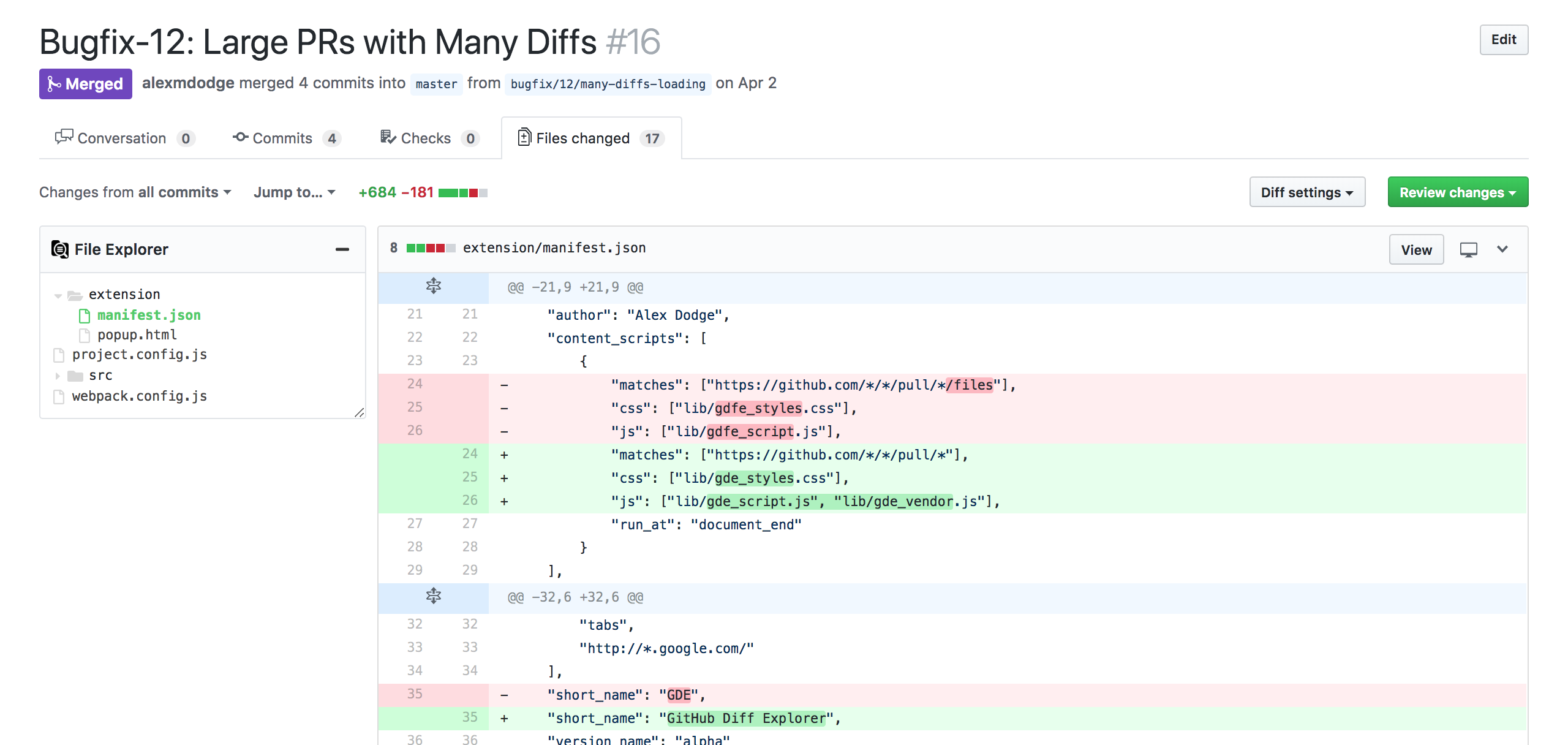Open the Diff settings dropdown
1568x745 pixels.
(1306, 192)
